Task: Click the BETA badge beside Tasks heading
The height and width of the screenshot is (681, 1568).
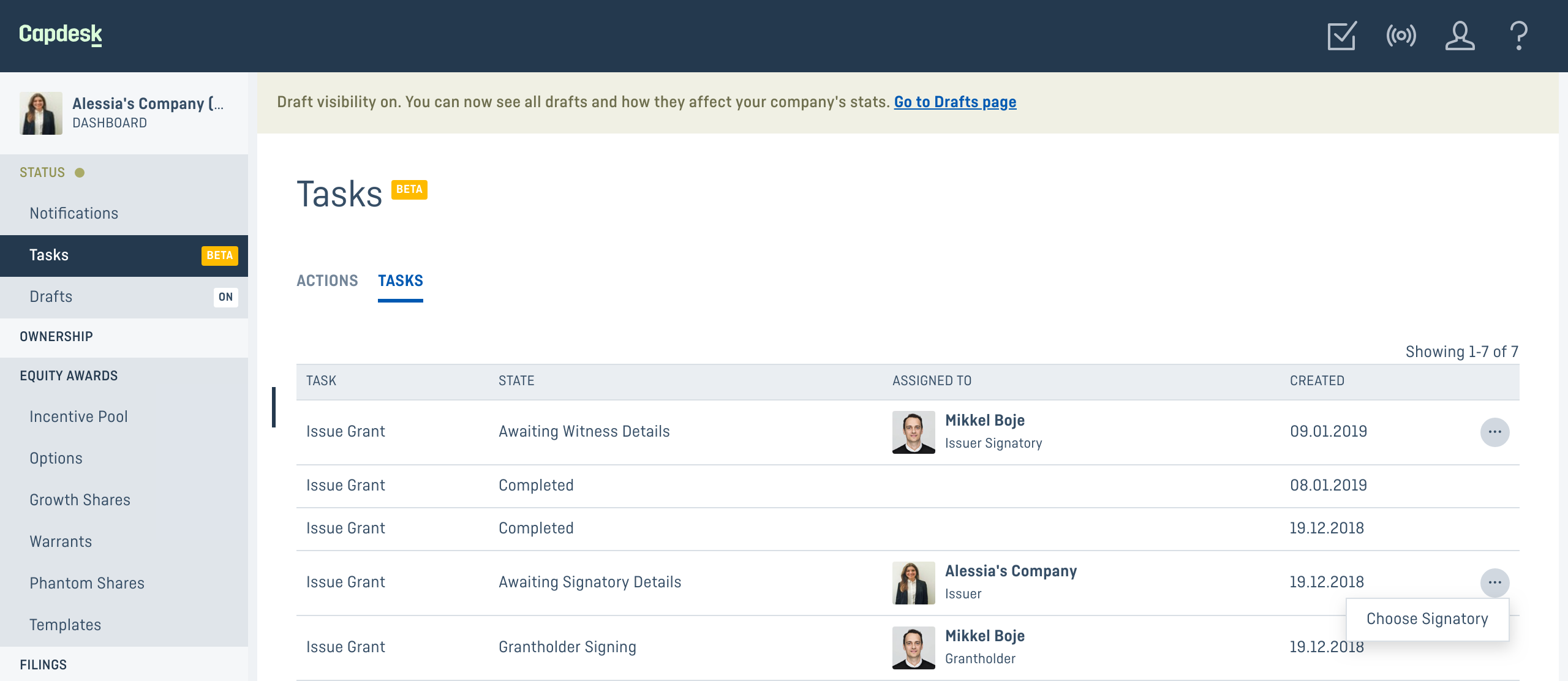Action: (x=409, y=190)
